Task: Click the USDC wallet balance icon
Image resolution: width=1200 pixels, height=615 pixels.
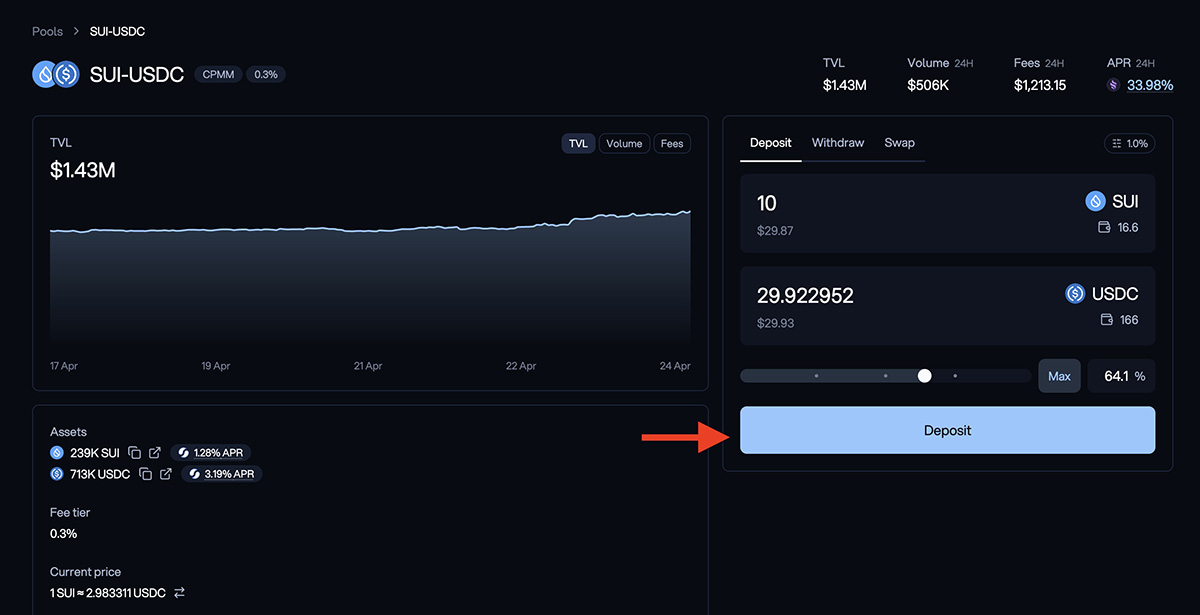Action: click(x=1107, y=320)
